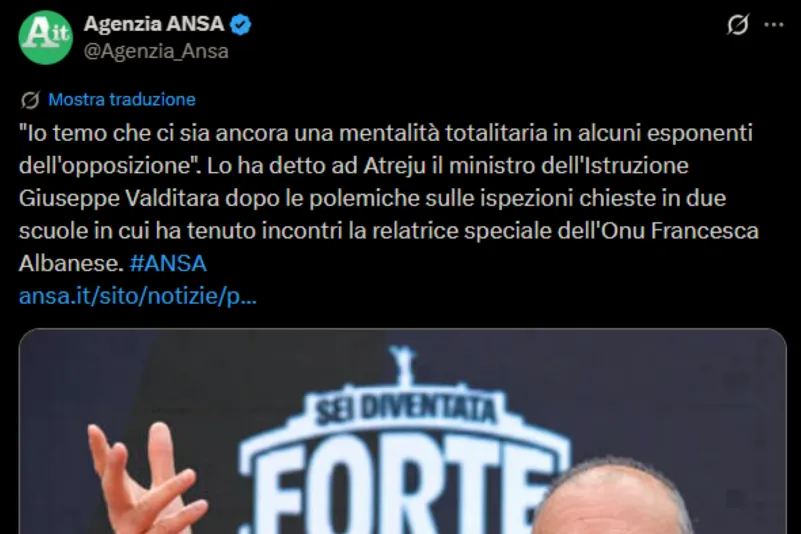This screenshot has height=534, width=801.
Task: Click the Agenzia ANSA display name
Action: pyautogui.click(x=154, y=24)
